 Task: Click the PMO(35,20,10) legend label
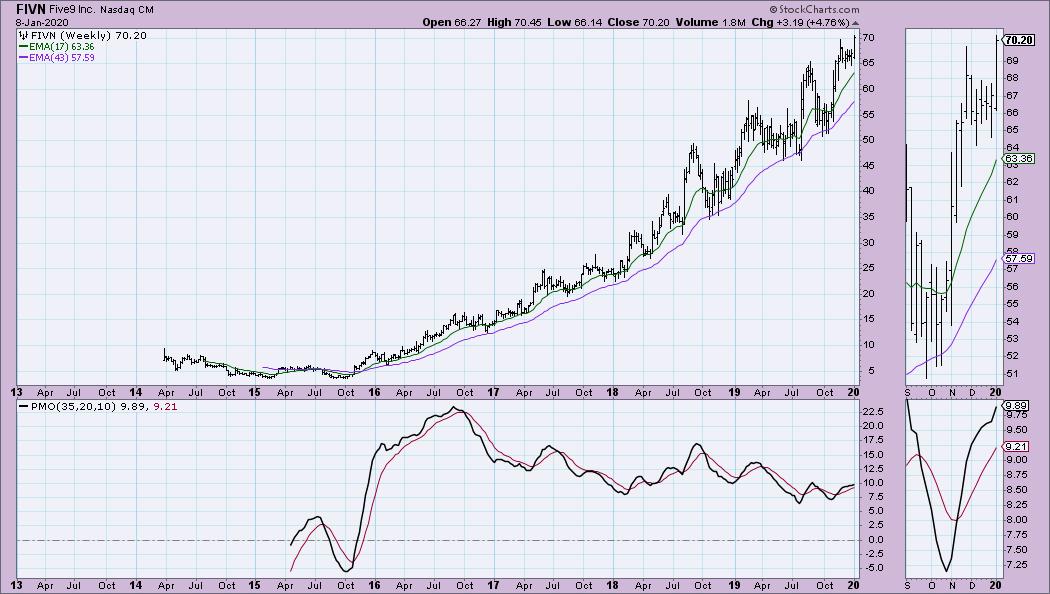click(74, 406)
